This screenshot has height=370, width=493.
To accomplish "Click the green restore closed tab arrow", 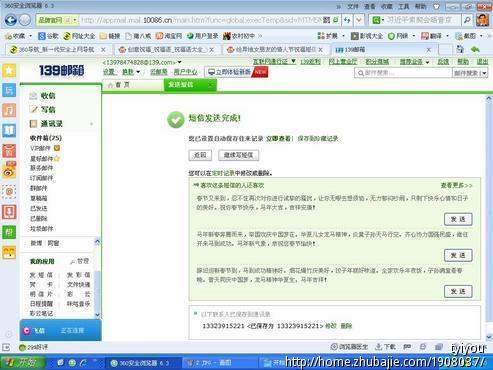I will [475, 50].
